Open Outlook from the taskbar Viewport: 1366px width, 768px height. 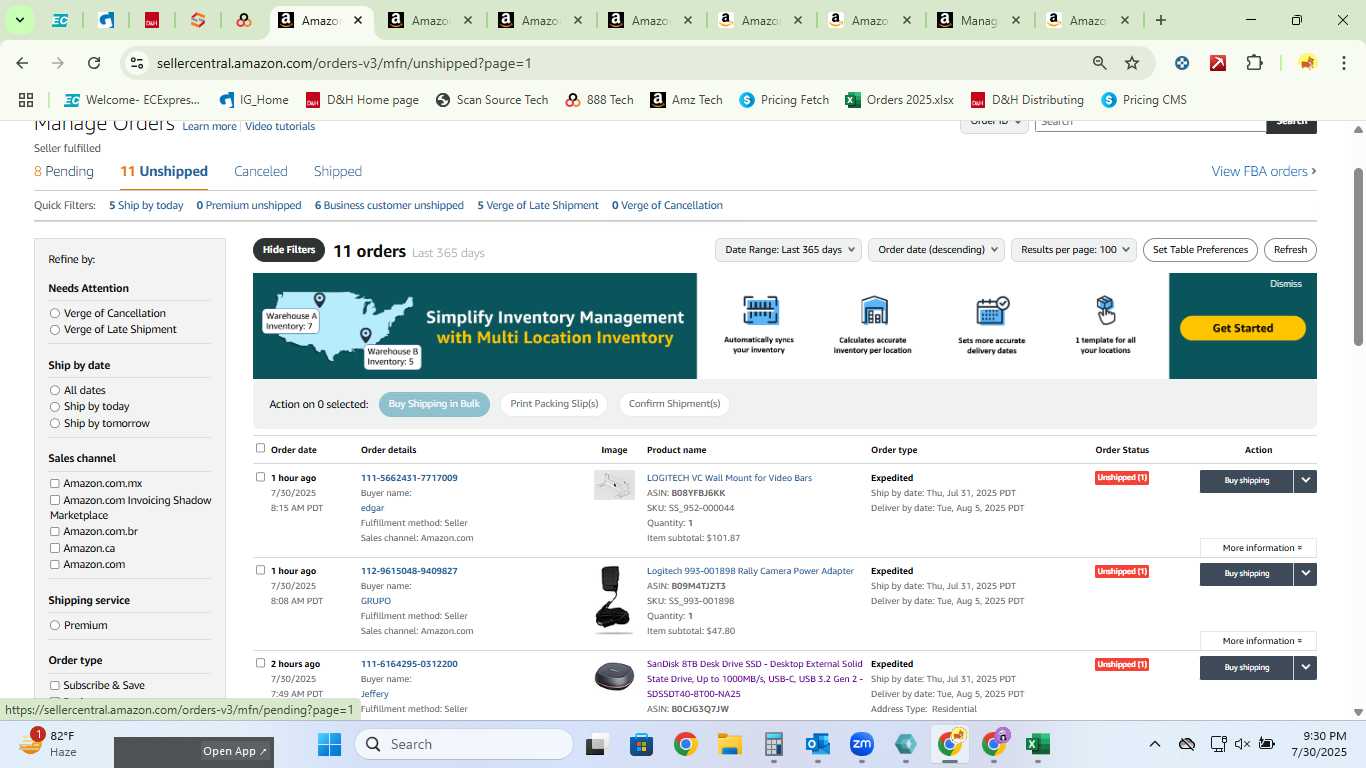click(818, 744)
